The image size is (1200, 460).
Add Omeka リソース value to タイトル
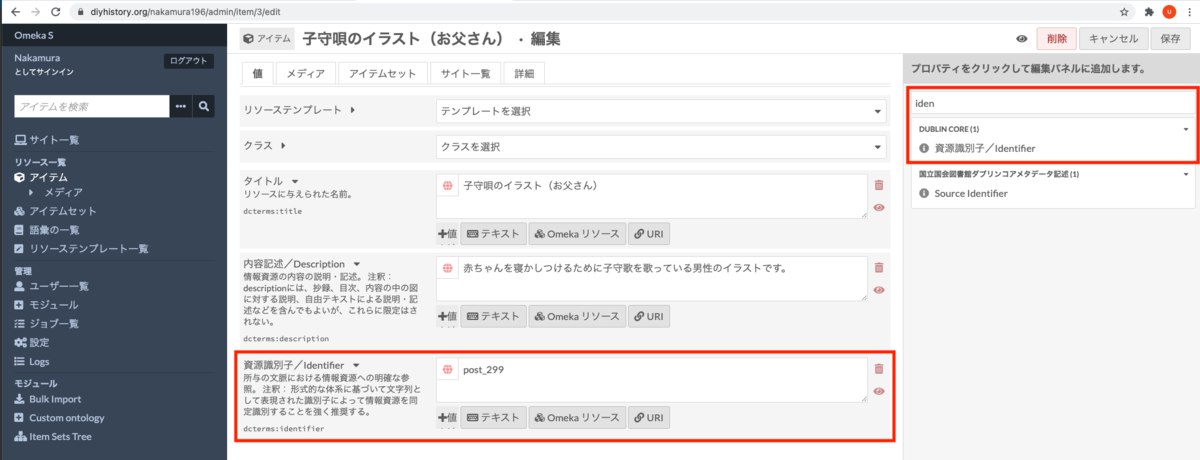(575, 233)
